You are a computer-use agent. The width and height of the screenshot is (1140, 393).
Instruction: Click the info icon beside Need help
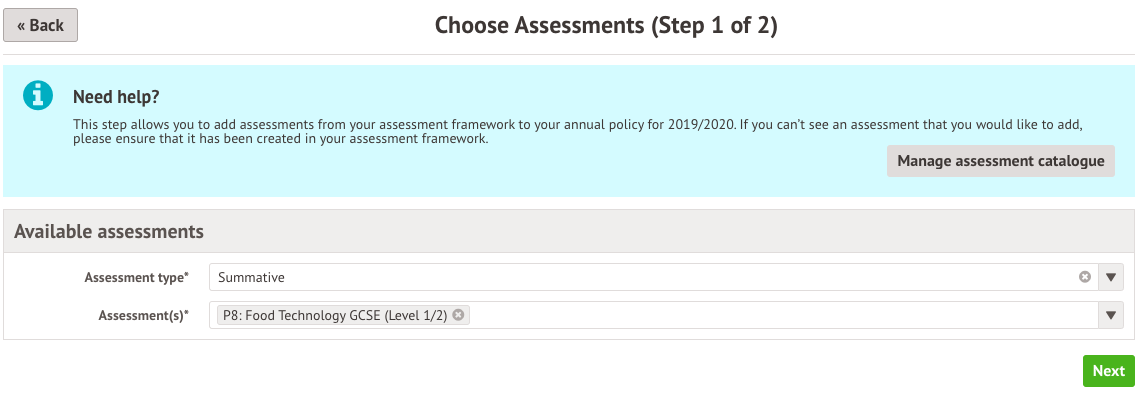pos(38,95)
